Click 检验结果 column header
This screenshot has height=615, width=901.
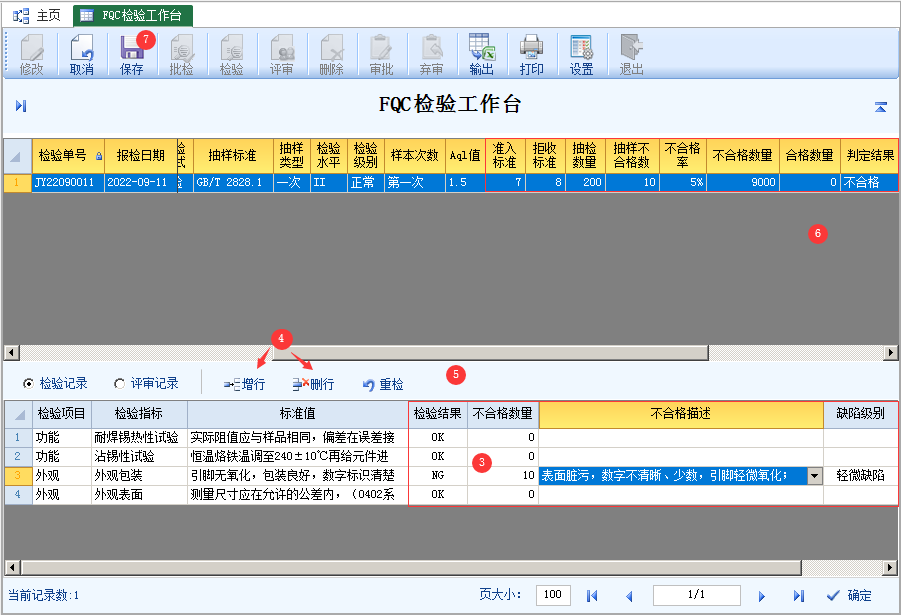(438, 414)
